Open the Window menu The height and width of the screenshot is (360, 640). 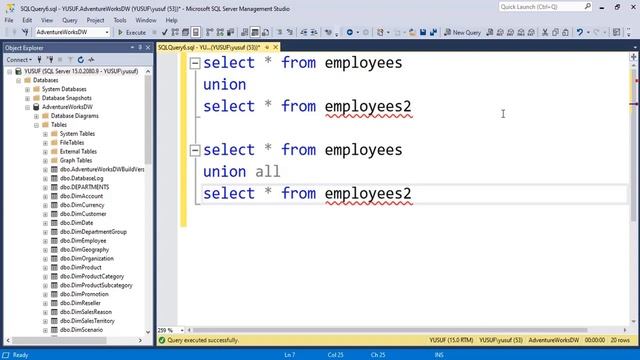coord(146,20)
